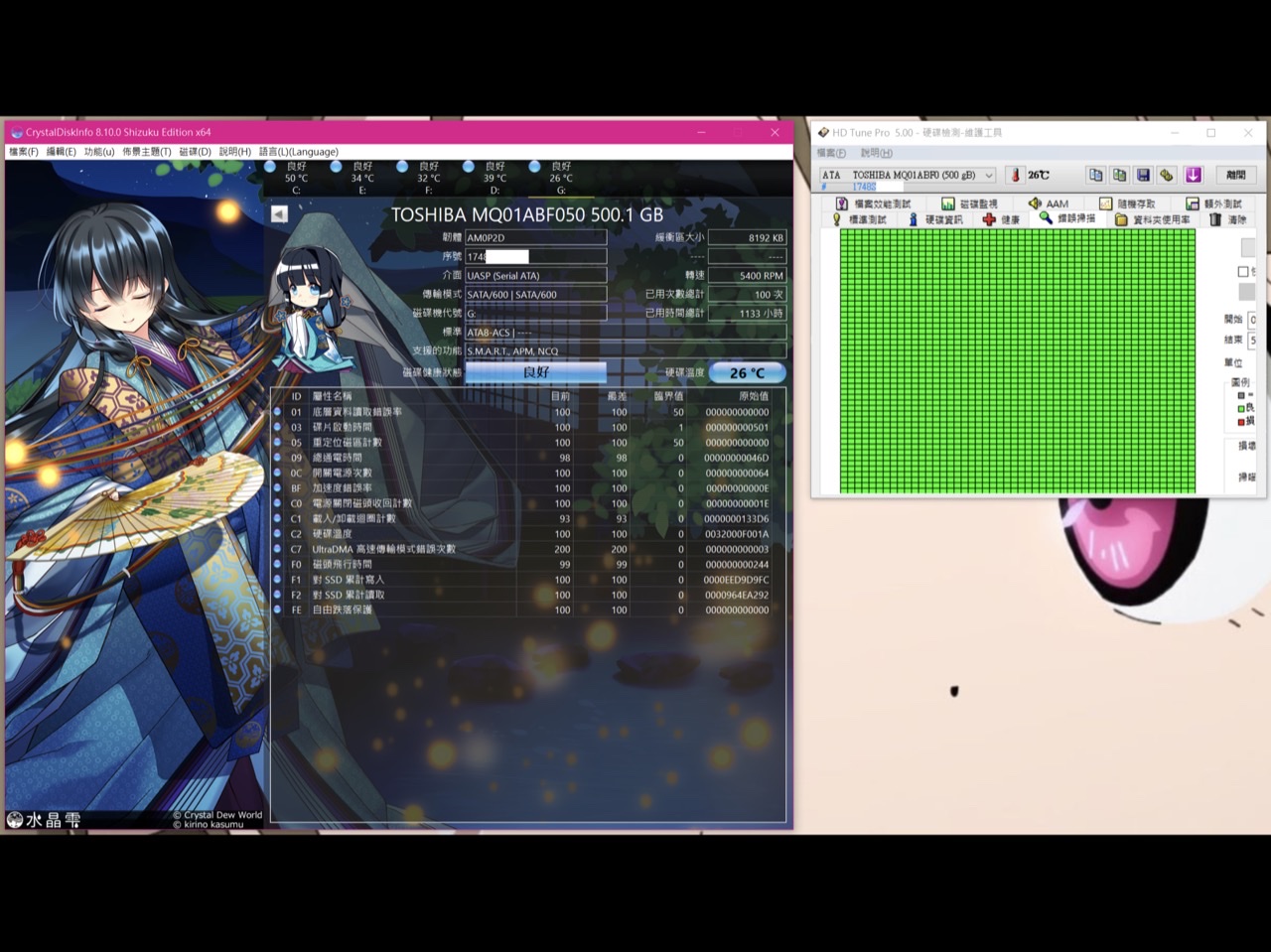Open 檔案(F) menu in HD Tune
The image size is (1271, 952).
click(x=831, y=153)
